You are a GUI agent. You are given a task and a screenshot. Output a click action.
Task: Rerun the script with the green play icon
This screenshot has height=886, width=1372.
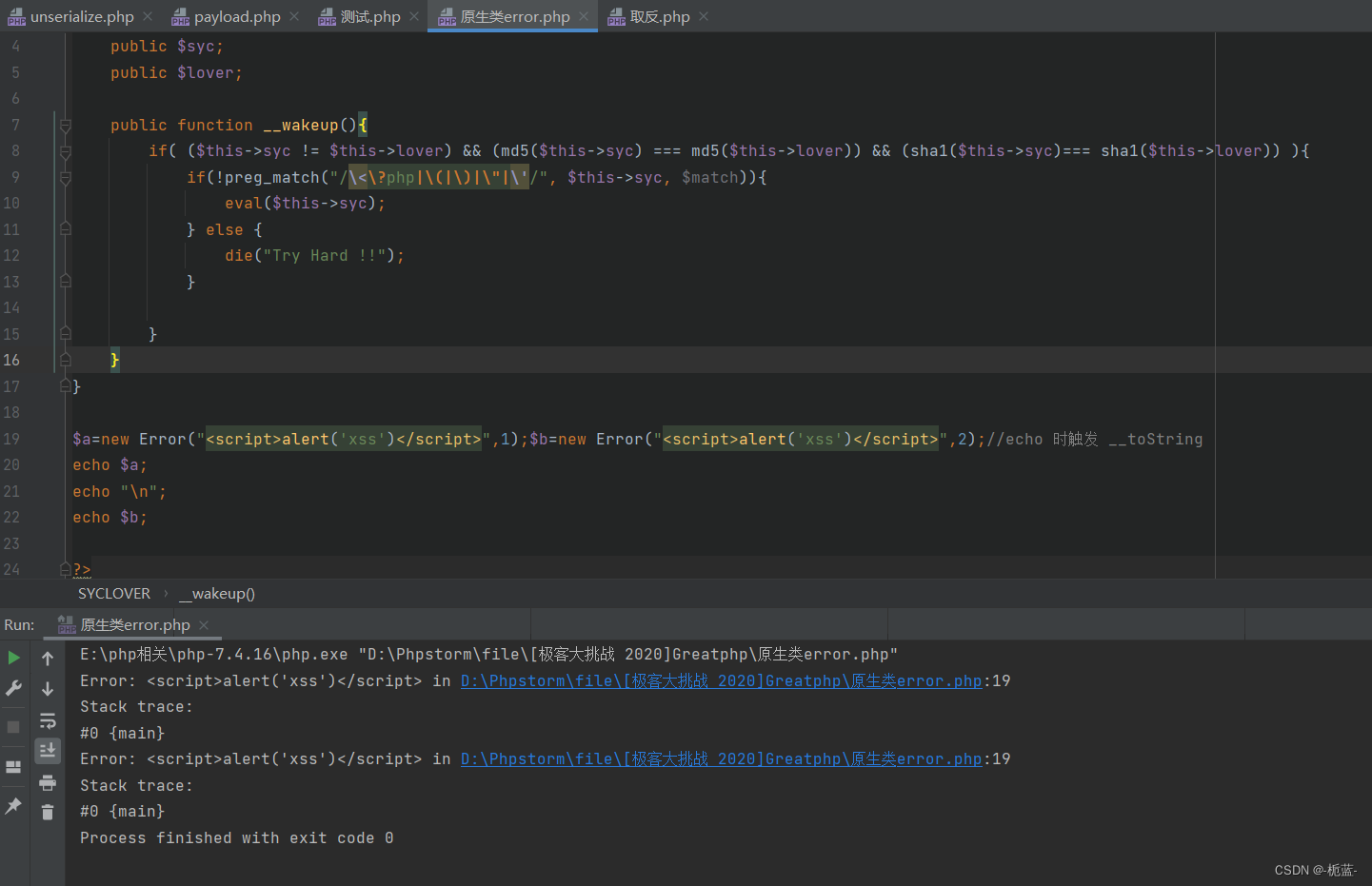pyautogui.click(x=13, y=658)
